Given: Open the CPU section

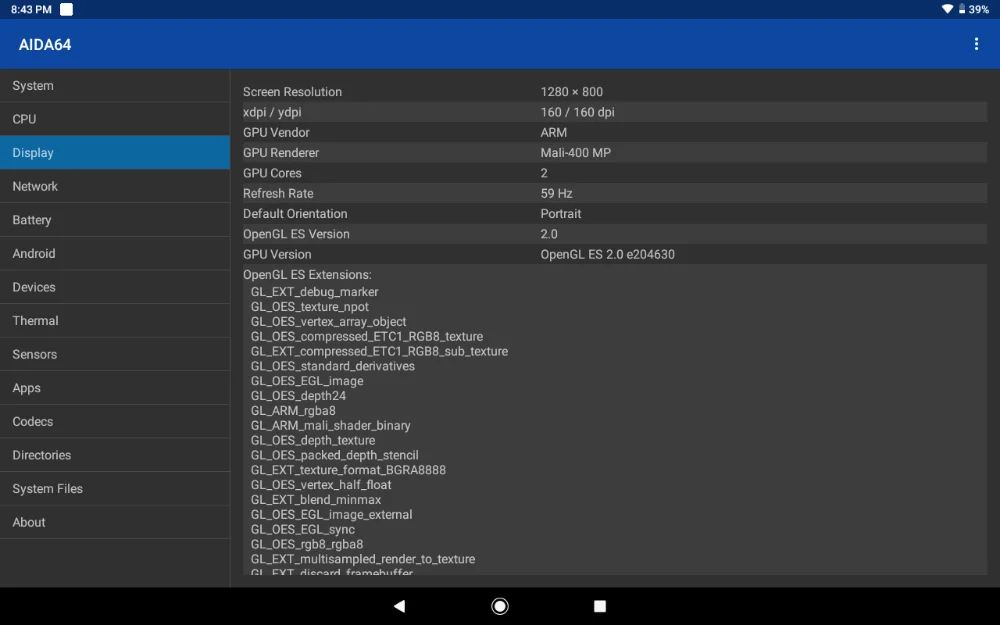Looking at the screenshot, I should pos(115,119).
